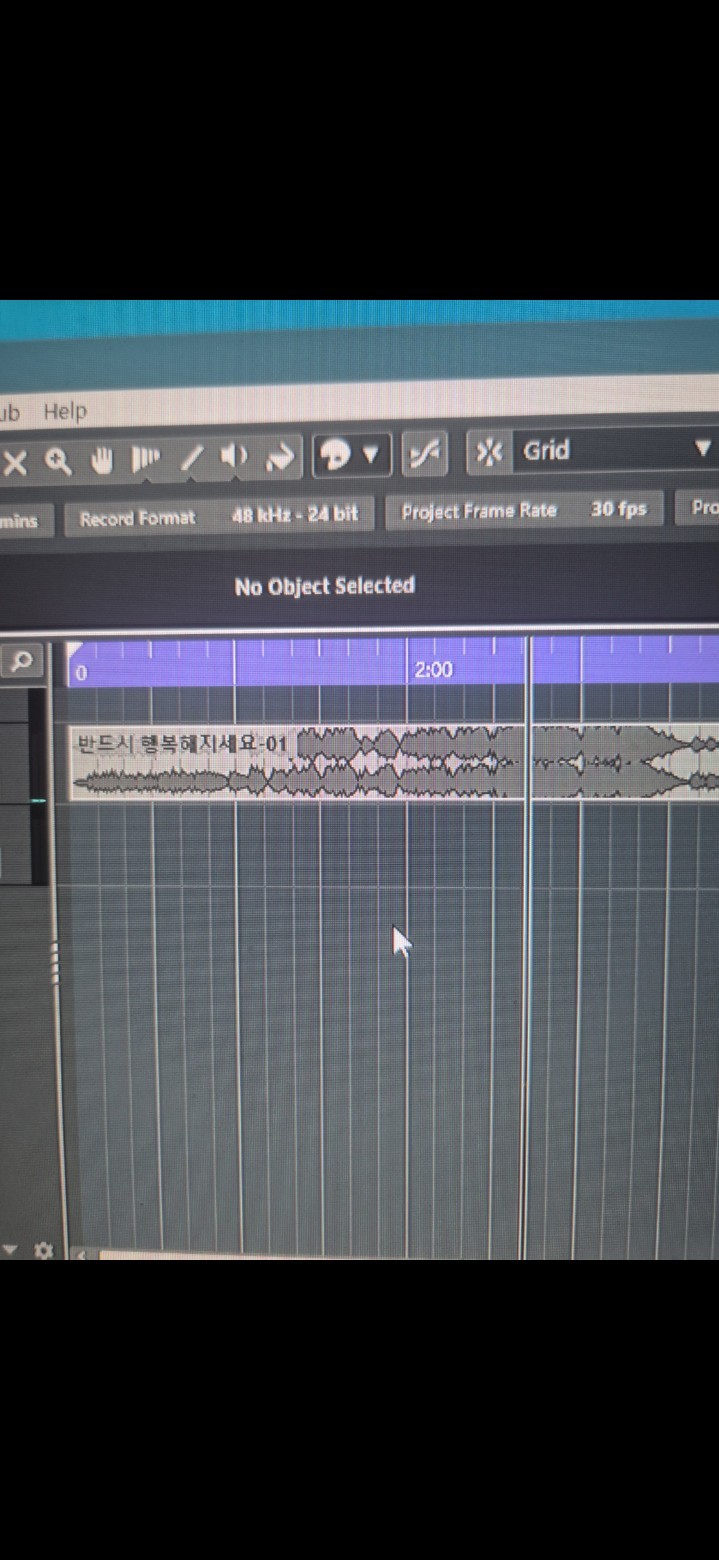Select the Comp hand tool
719x1560 pixels.
pyautogui.click(x=102, y=460)
